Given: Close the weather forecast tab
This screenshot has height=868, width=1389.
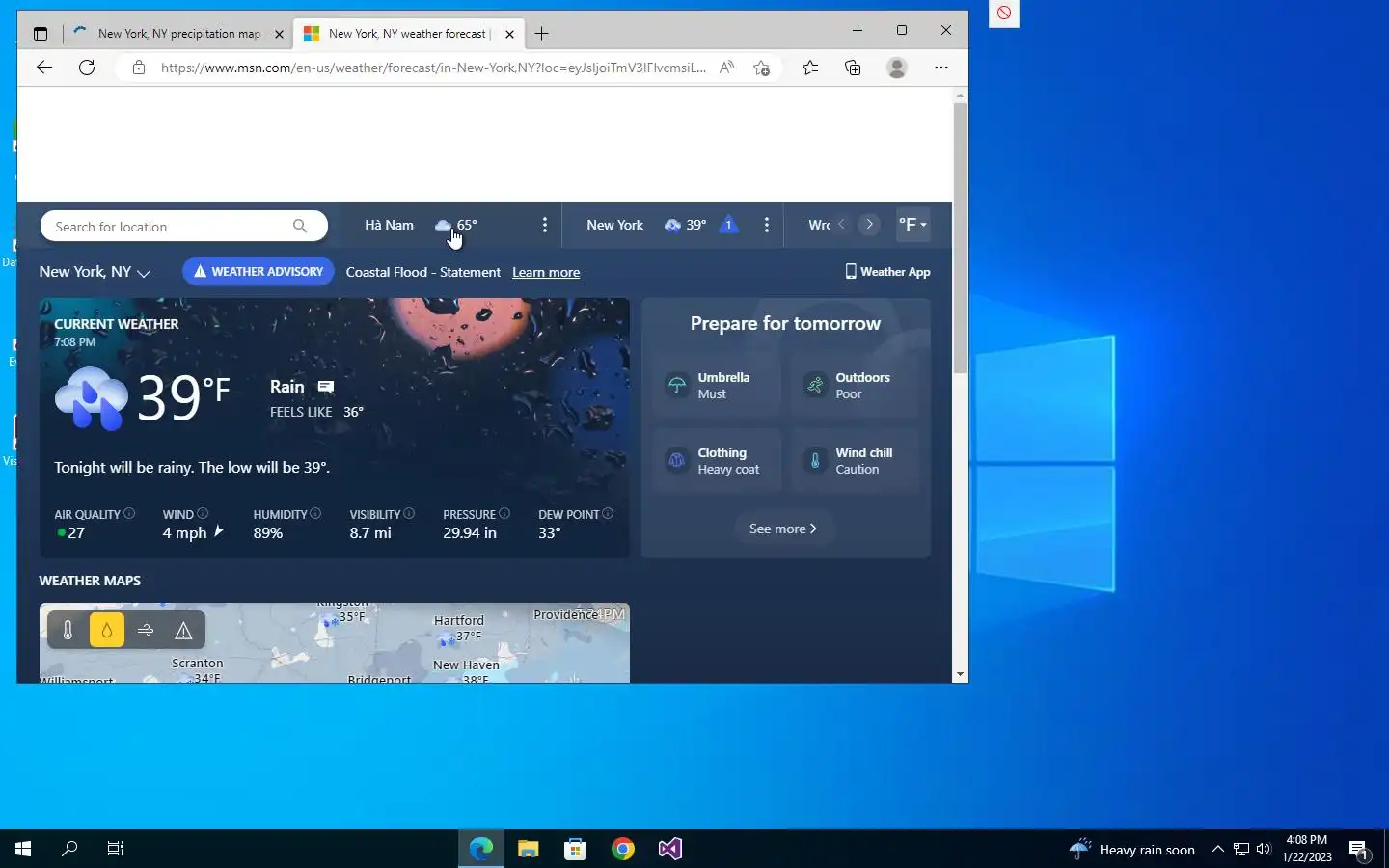Looking at the screenshot, I should pos(509,34).
